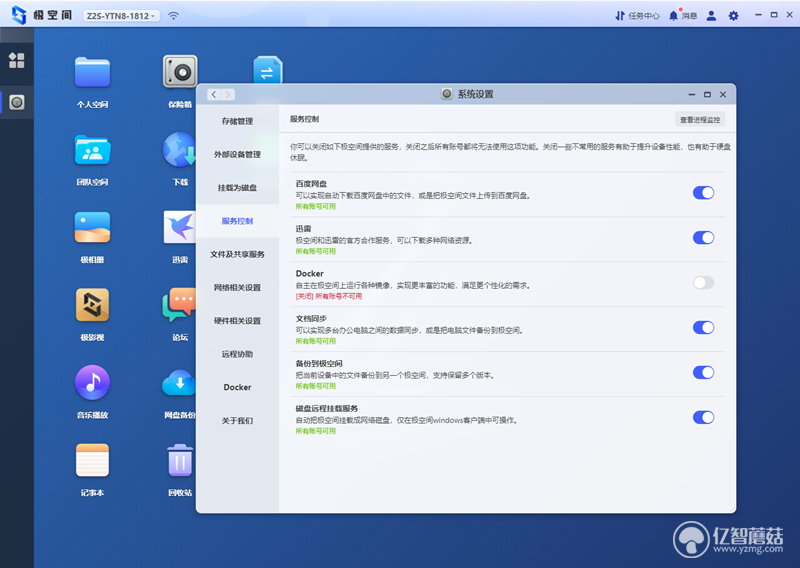800x568 pixels.
Task: Open the 记事本 notepad app
Action: 92,460
